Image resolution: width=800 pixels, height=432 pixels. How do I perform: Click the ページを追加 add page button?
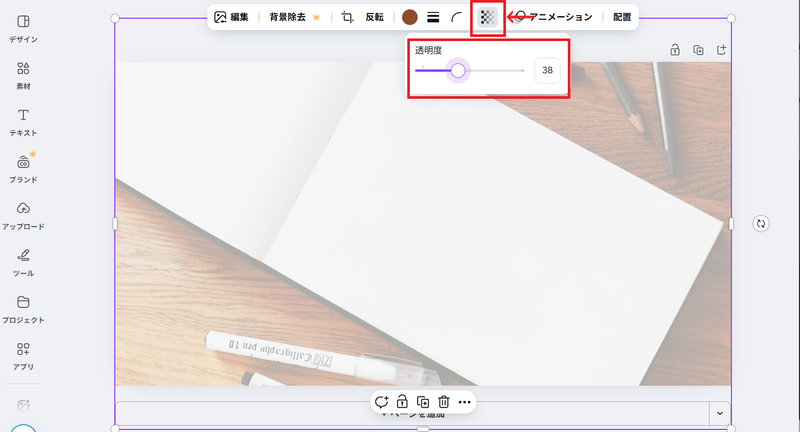(412, 413)
